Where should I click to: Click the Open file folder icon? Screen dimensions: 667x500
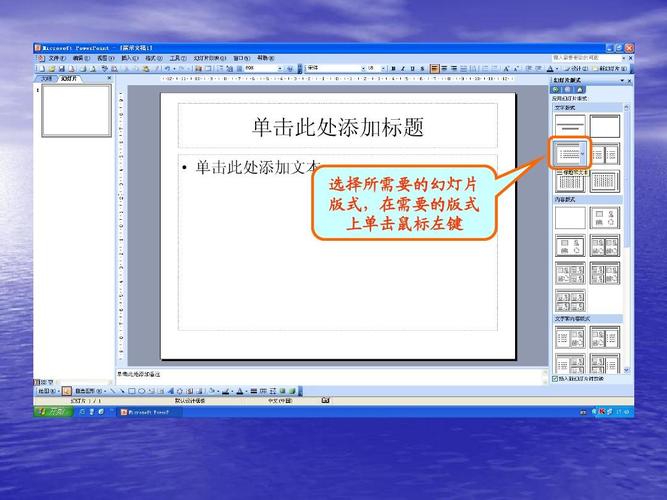[x=52, y=69]
